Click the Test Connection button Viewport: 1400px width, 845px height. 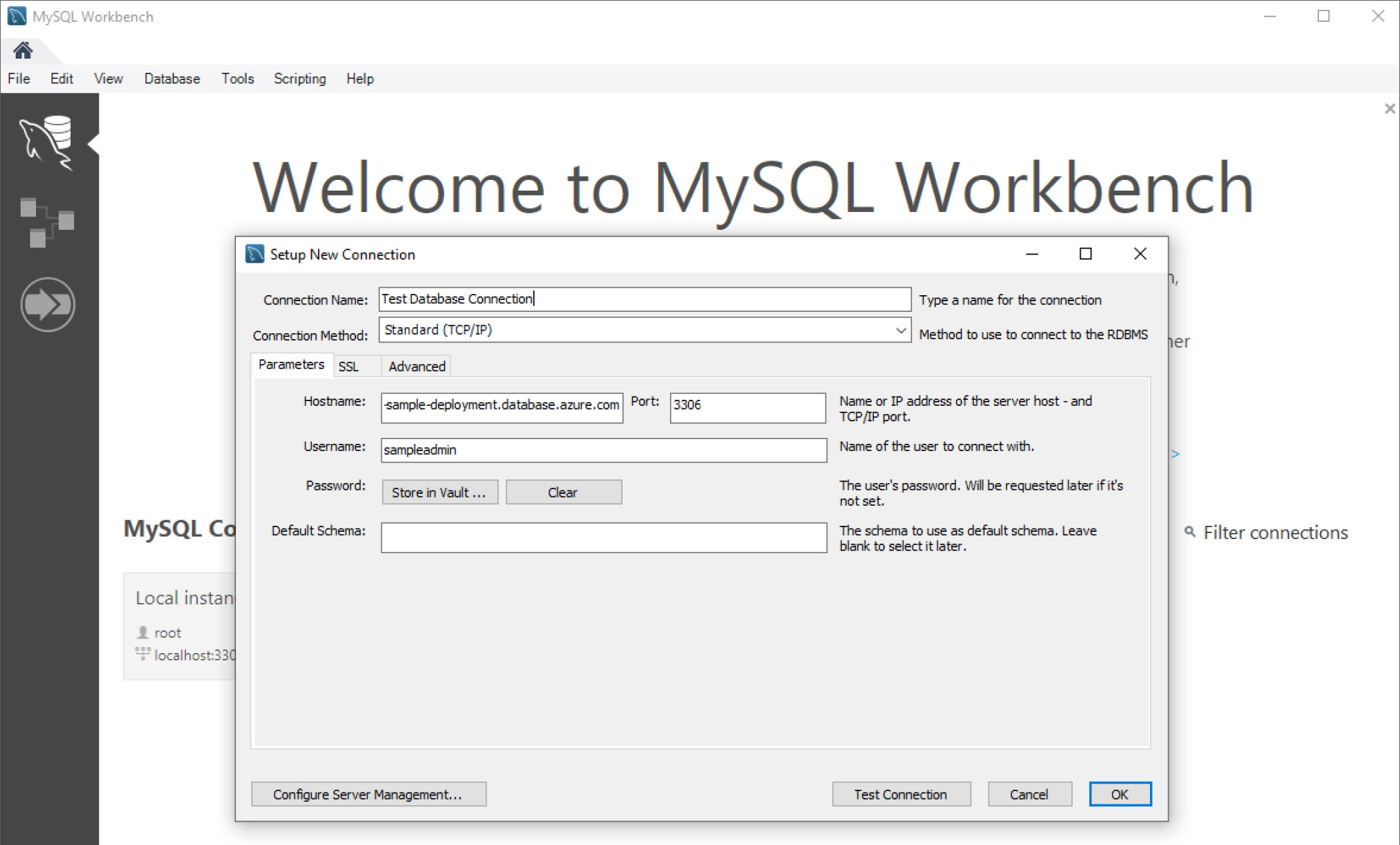pos(901,794)
